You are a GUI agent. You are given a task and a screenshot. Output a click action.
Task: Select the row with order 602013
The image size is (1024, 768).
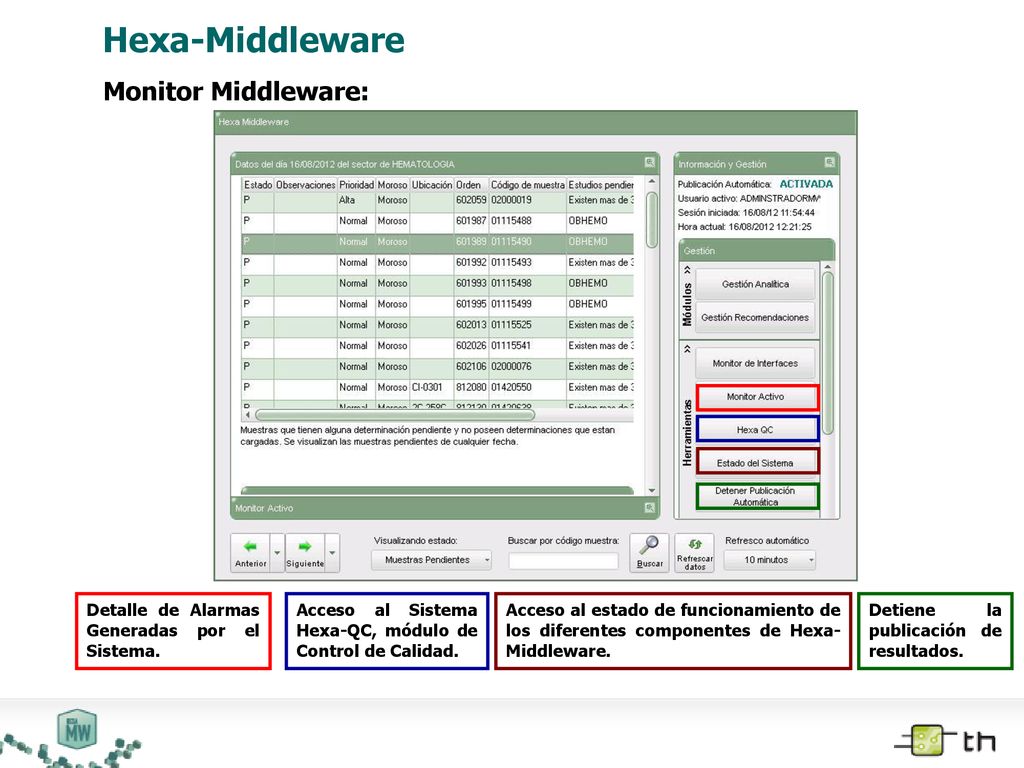click(438, 326)
